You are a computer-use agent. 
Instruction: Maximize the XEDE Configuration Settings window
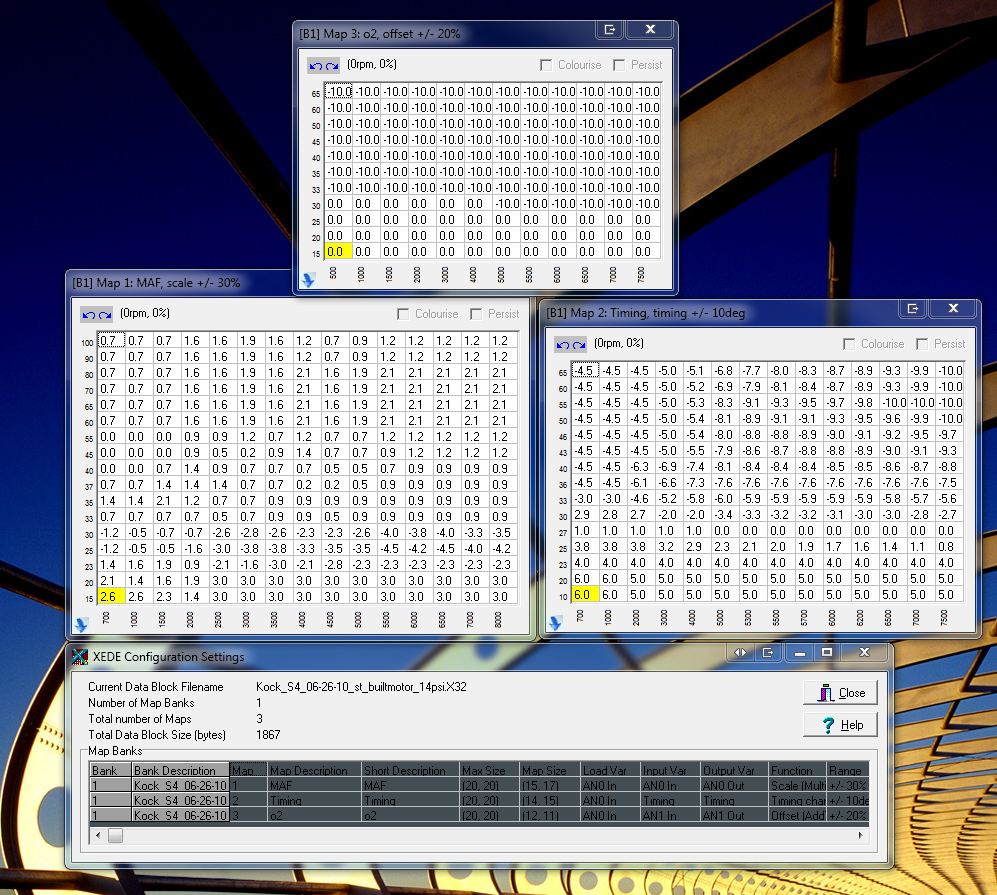point(827,653)
